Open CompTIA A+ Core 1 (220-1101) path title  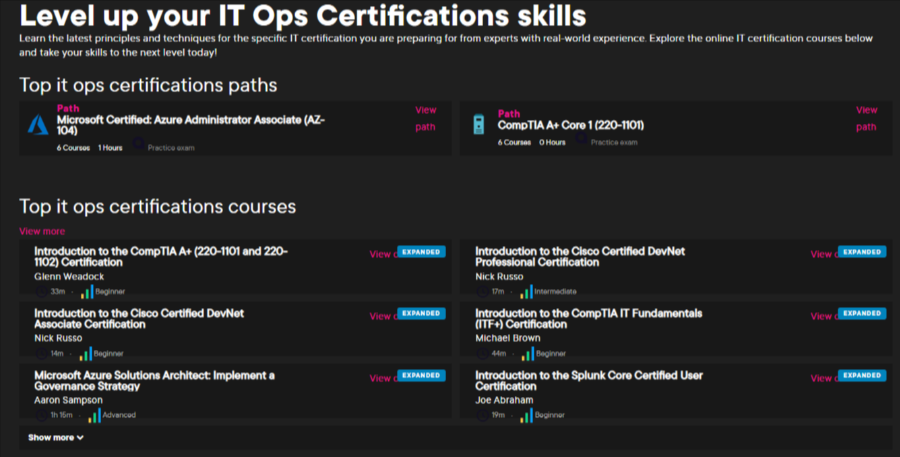(x=571, y=125)
